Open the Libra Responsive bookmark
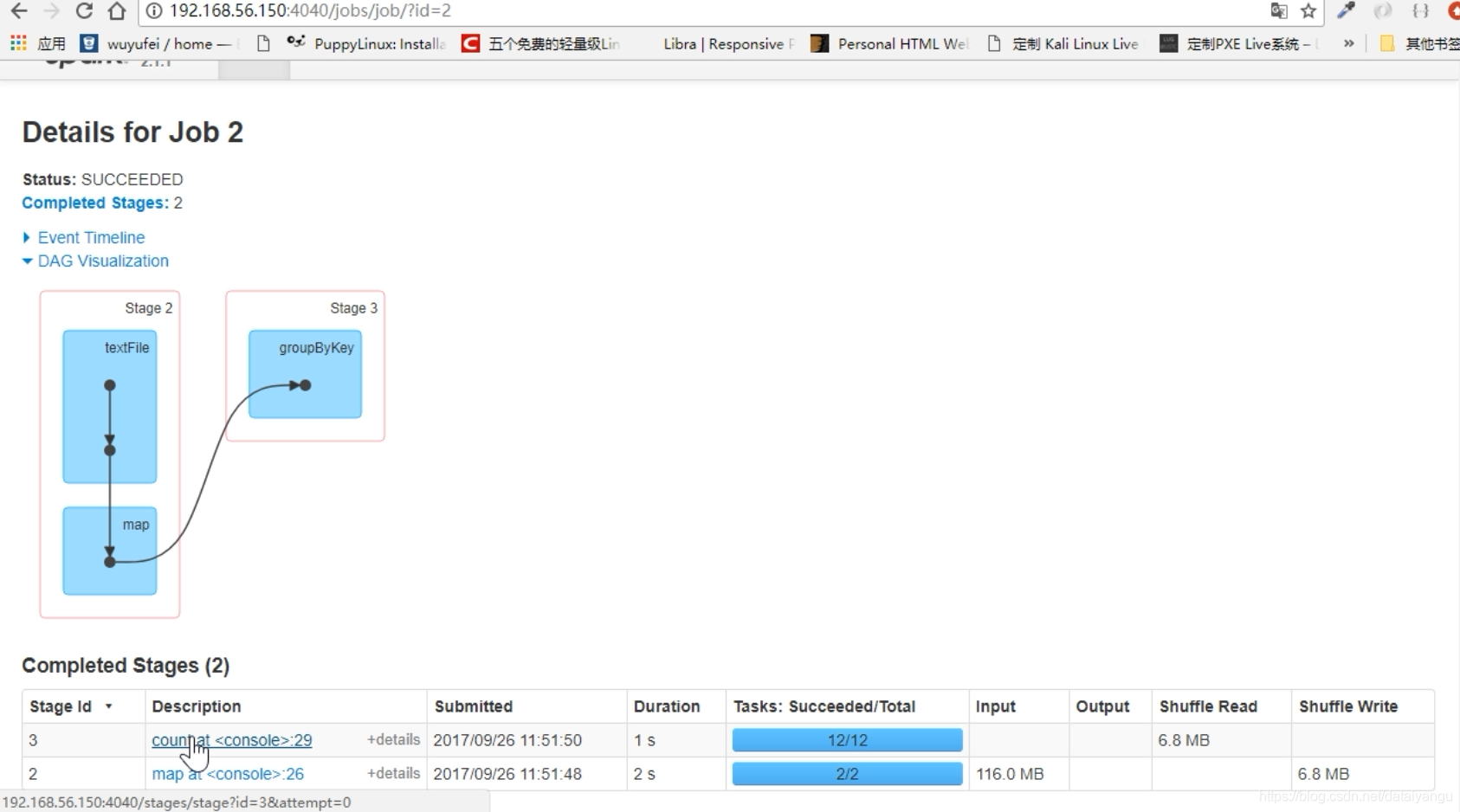This screenshot has width=1460, height=812. (727, 43)
